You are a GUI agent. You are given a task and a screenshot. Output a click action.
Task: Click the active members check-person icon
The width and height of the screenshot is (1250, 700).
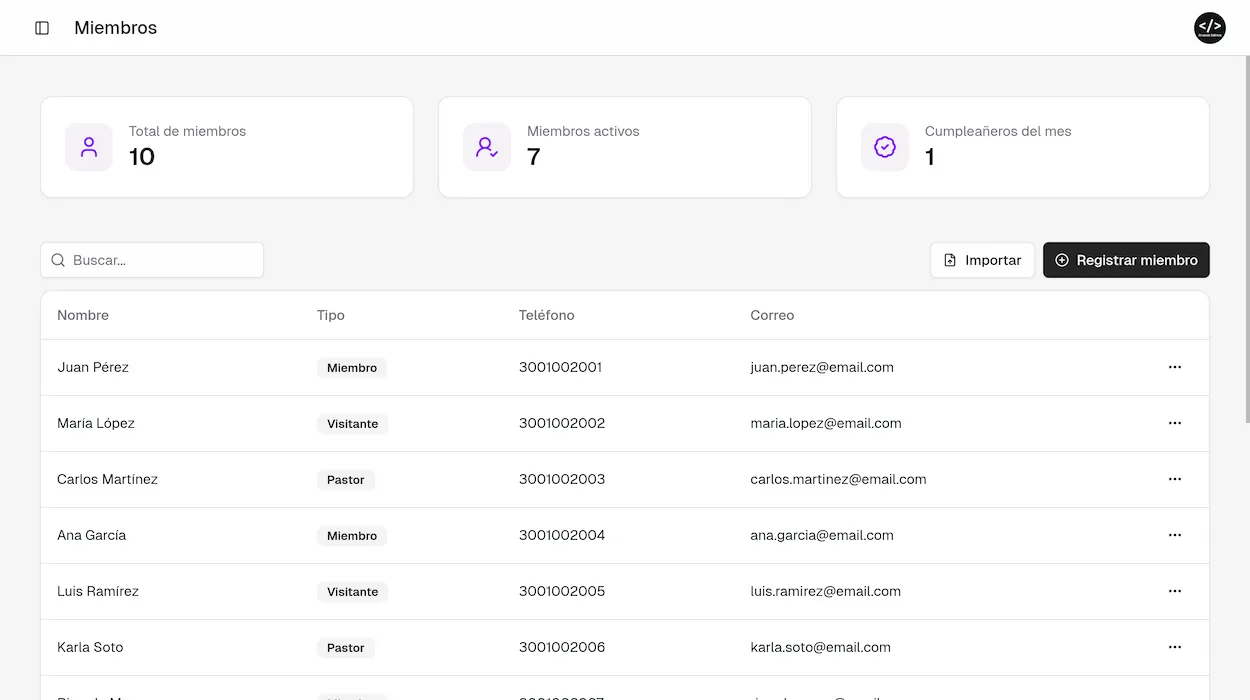pyautogui.click(x=486, y=146)
